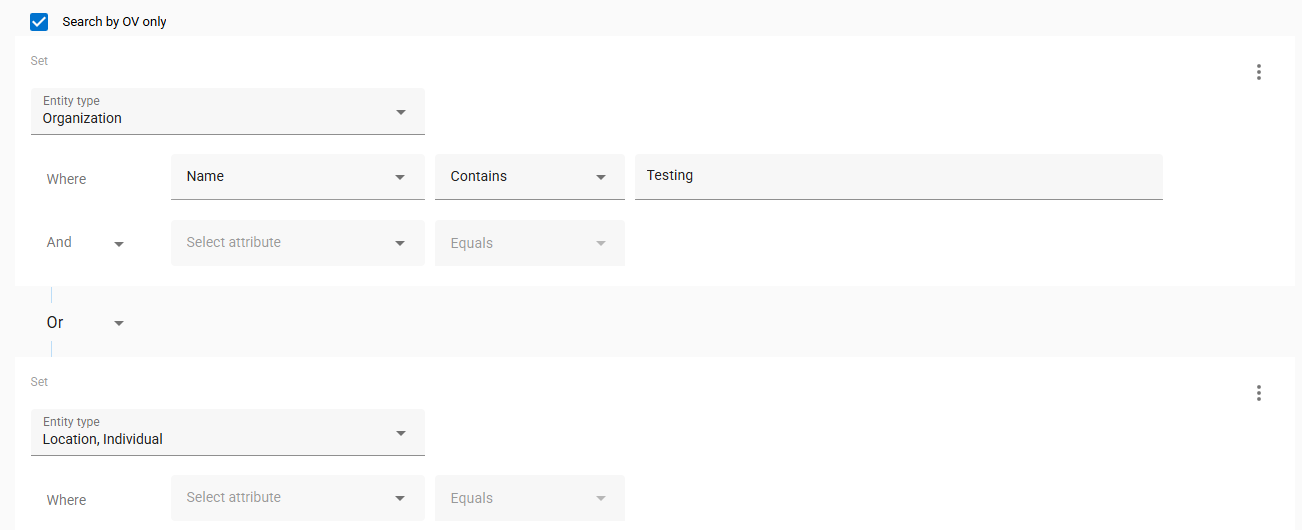Click the 'Search by OV only' label text
This screenshot has width=1302, height=530.
tap(114, 21)
